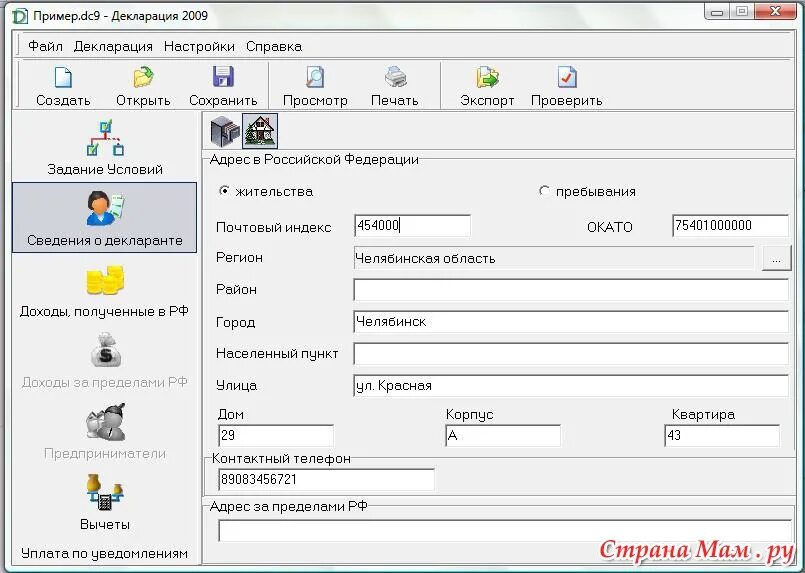Open the Справка menu
Screen dimensions: 805x573
click(x=274, y=46)
